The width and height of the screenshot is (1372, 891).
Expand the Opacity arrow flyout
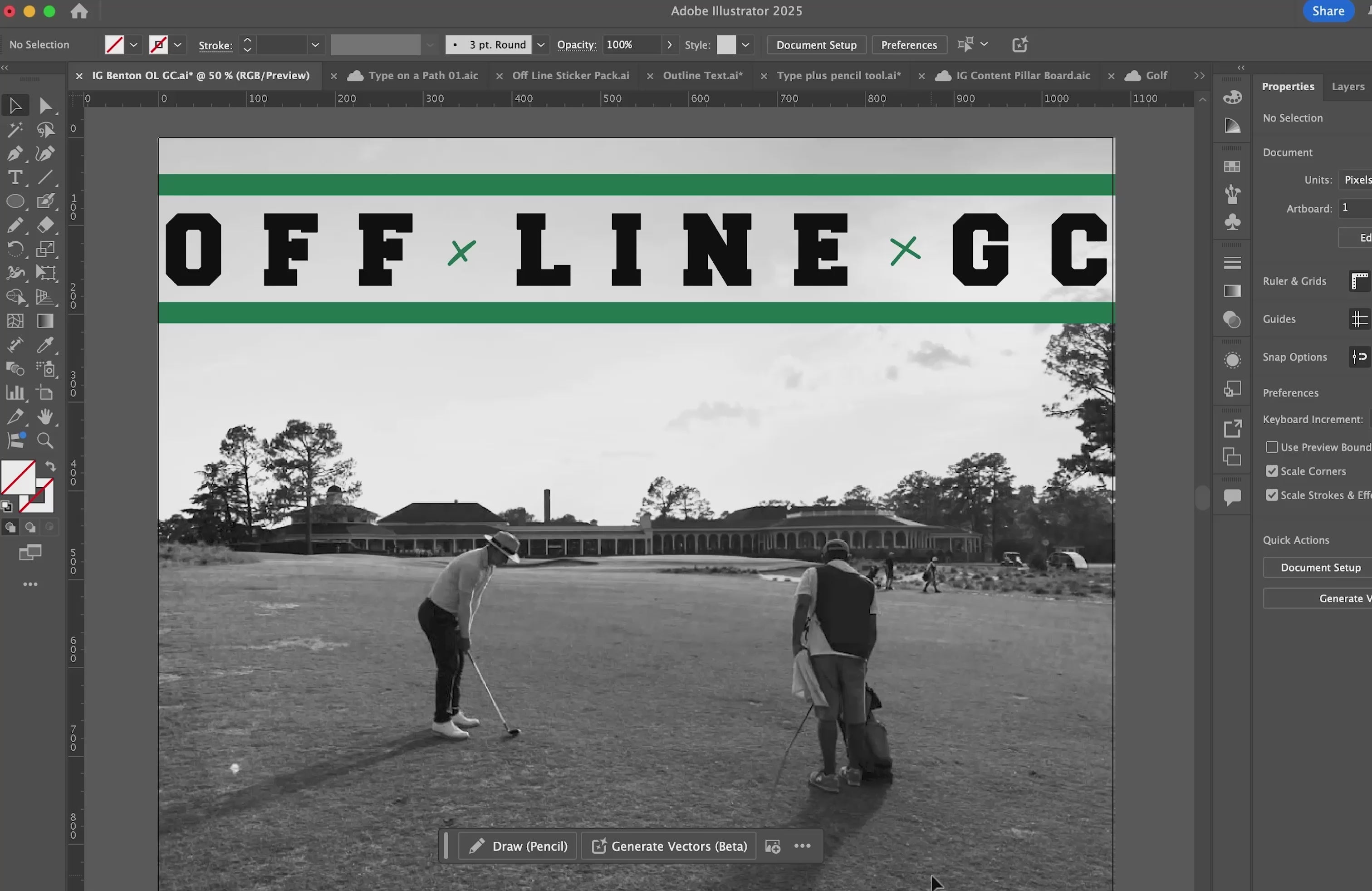[669, 45]
